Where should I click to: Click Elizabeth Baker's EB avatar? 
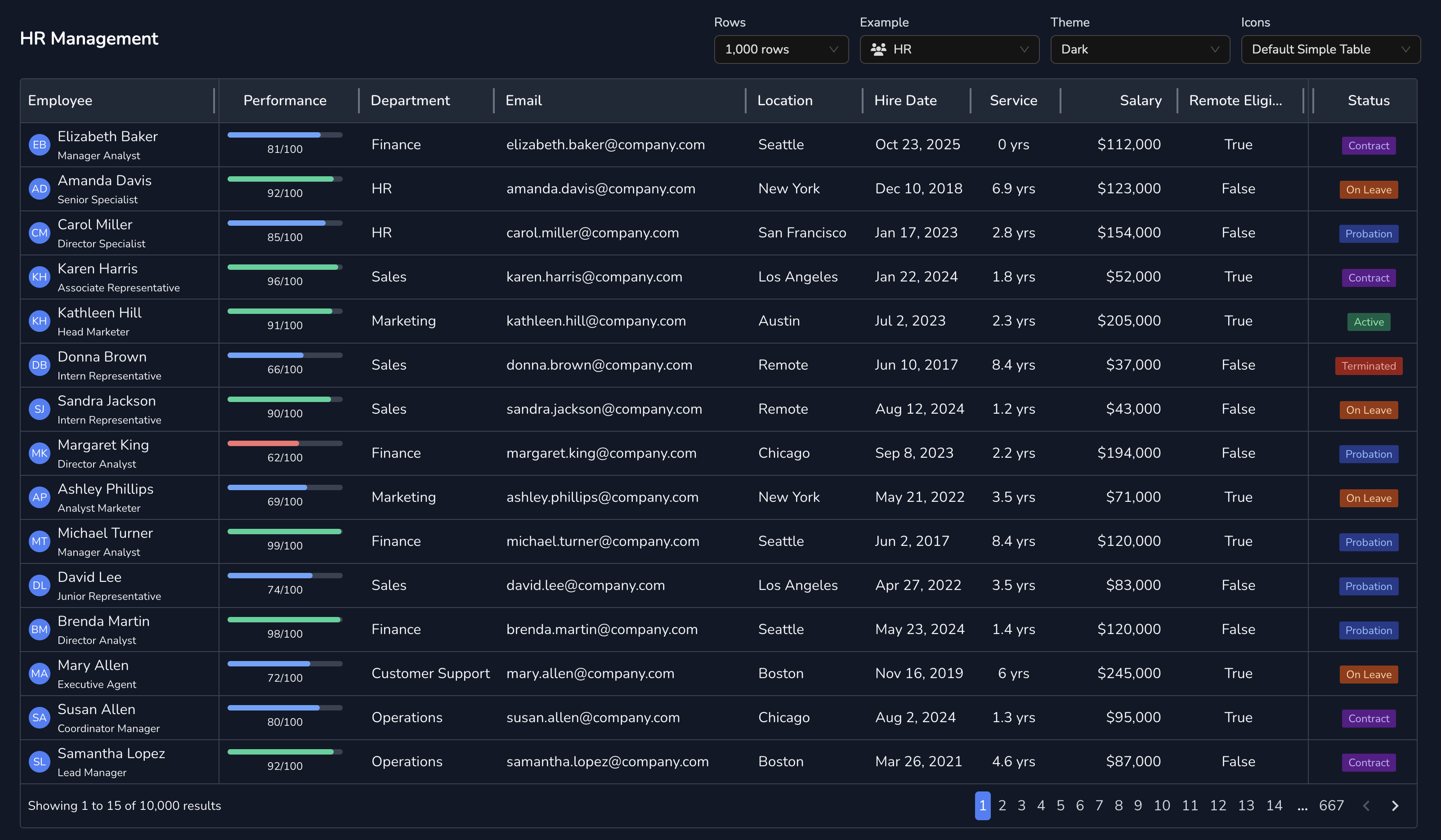click(x=40, y=145)
